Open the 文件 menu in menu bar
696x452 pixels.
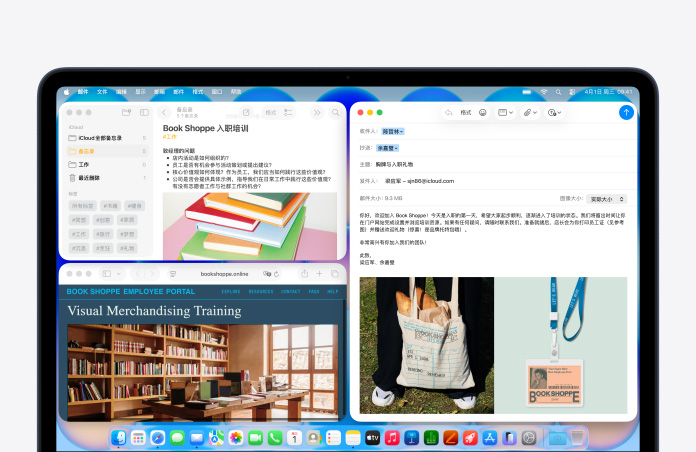tap(102, 91)
